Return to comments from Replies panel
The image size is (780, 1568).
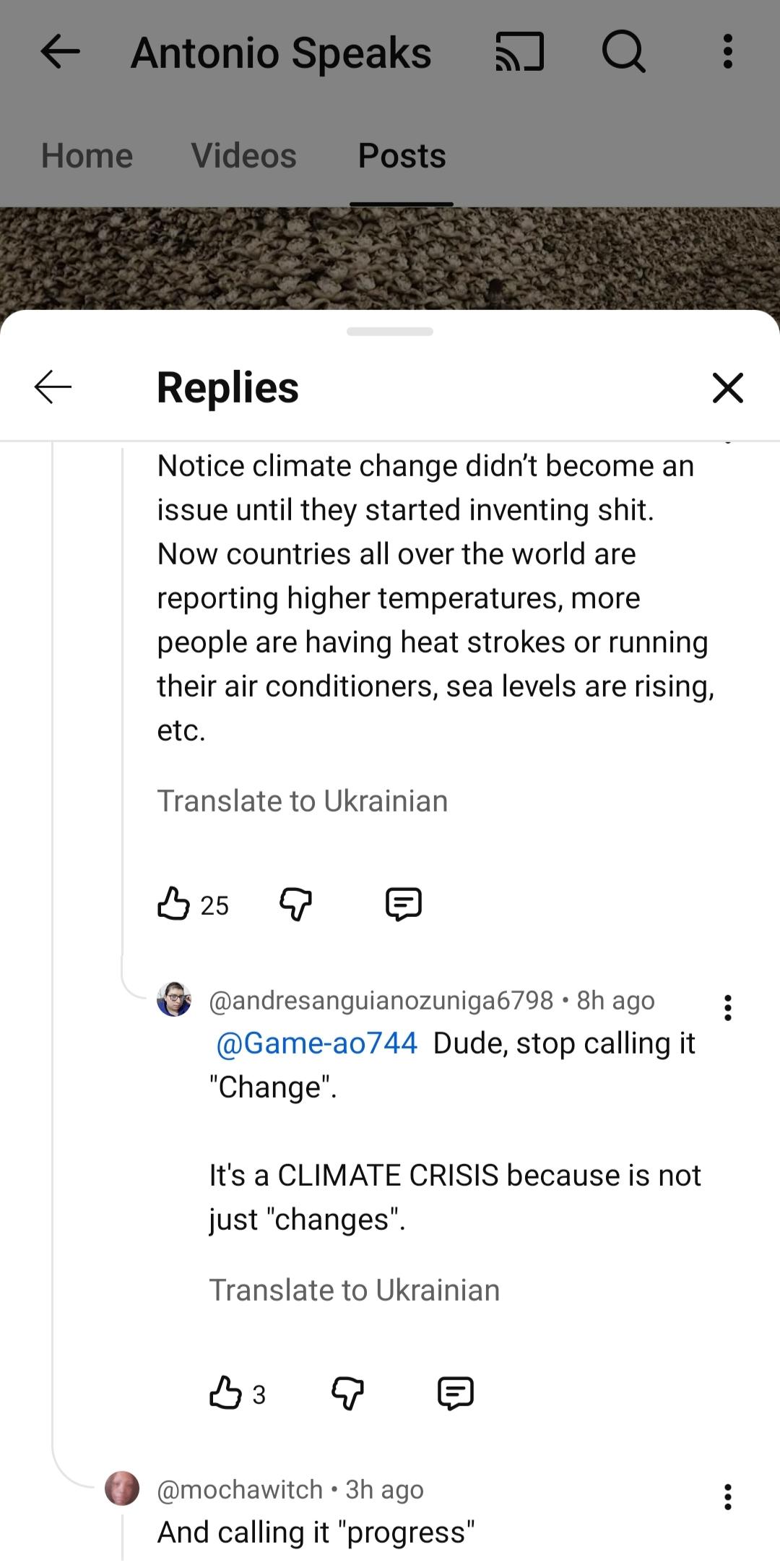coord(53,387)
